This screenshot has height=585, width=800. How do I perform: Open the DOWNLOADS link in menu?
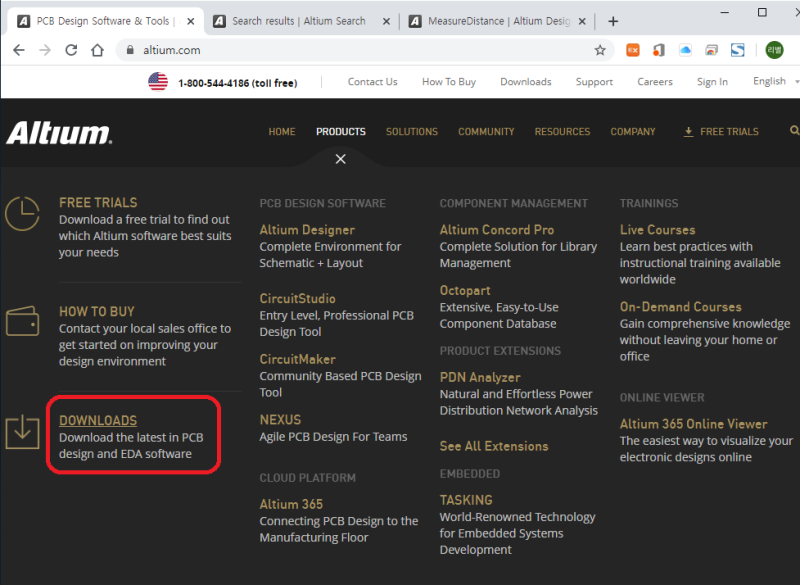[98, 421]
